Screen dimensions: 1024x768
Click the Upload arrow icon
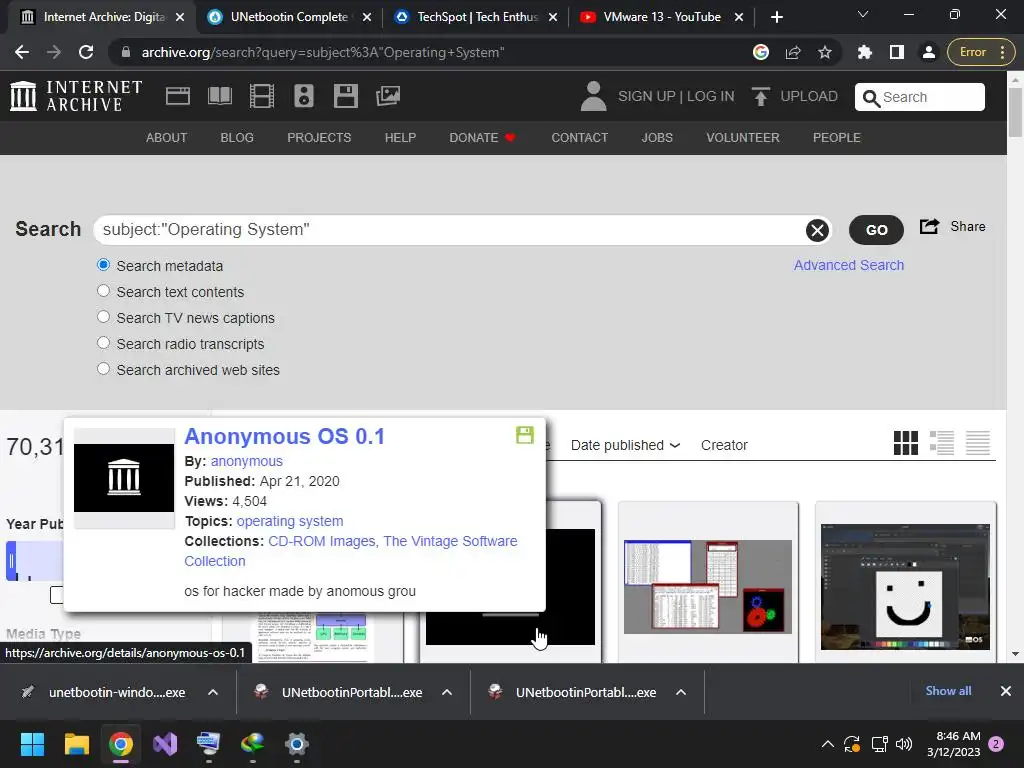coord(760,96)
